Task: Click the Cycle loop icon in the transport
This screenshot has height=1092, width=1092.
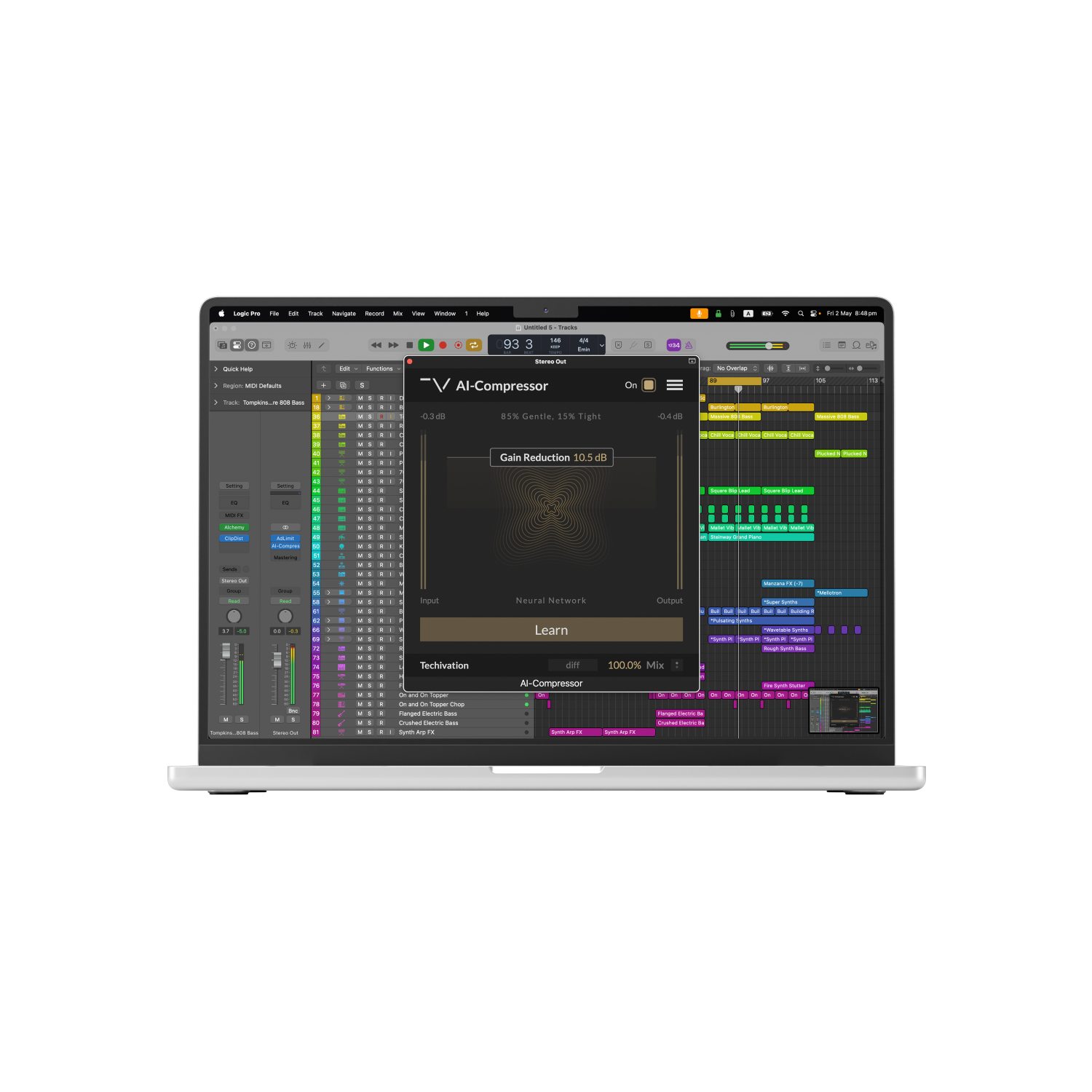Action: tap(475, 345)
